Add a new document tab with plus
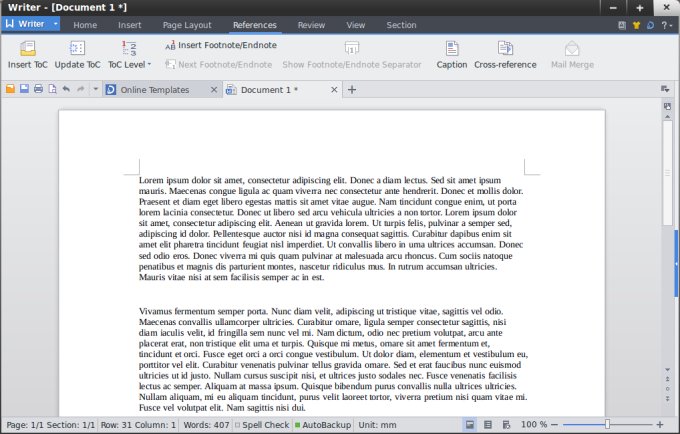Image resolution: width=680 pixels, height=434 pixels. (x=352, y=90)
